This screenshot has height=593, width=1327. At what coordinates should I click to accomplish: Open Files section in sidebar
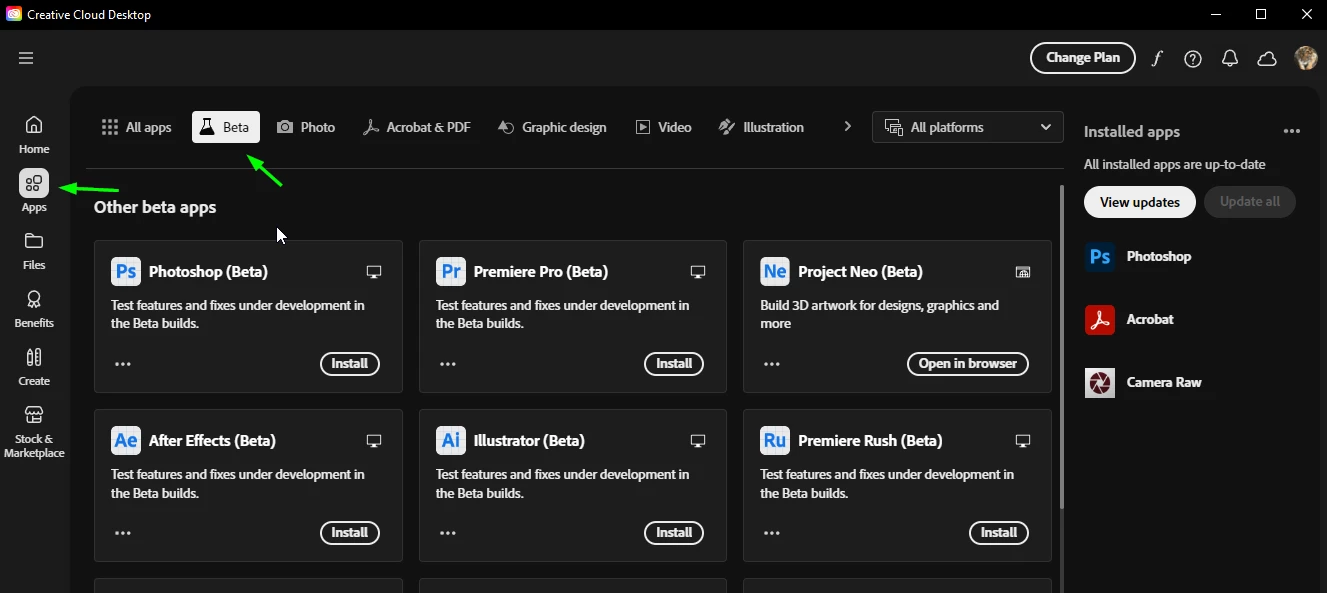34,251
